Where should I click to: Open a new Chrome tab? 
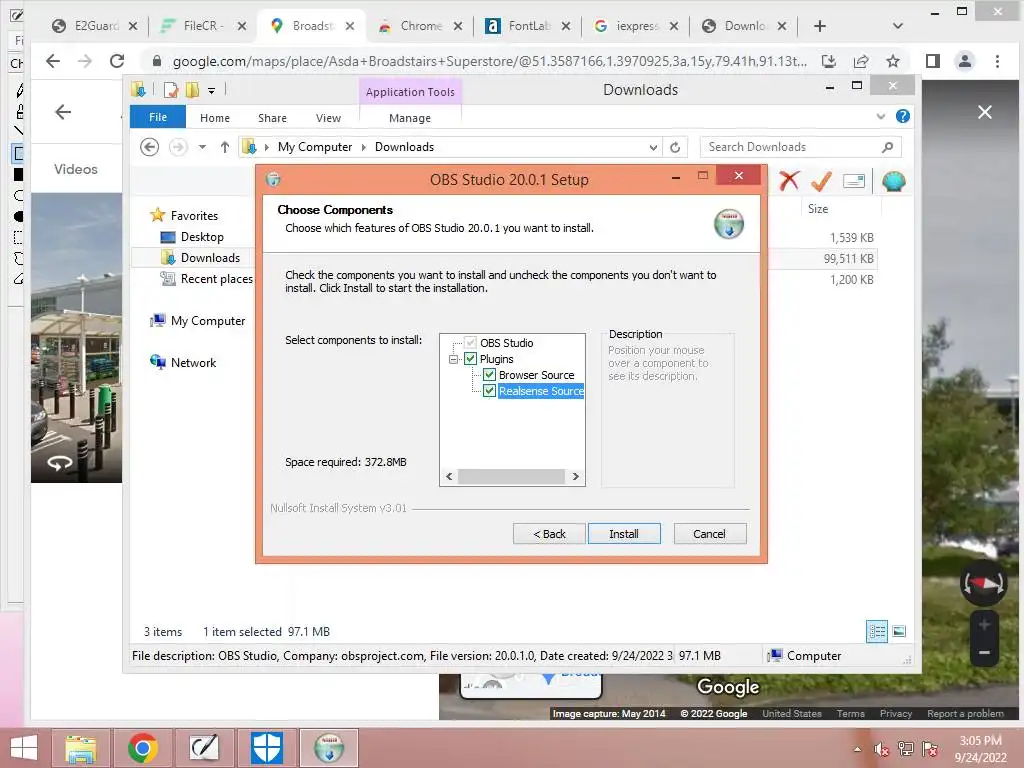coord(820,26)
